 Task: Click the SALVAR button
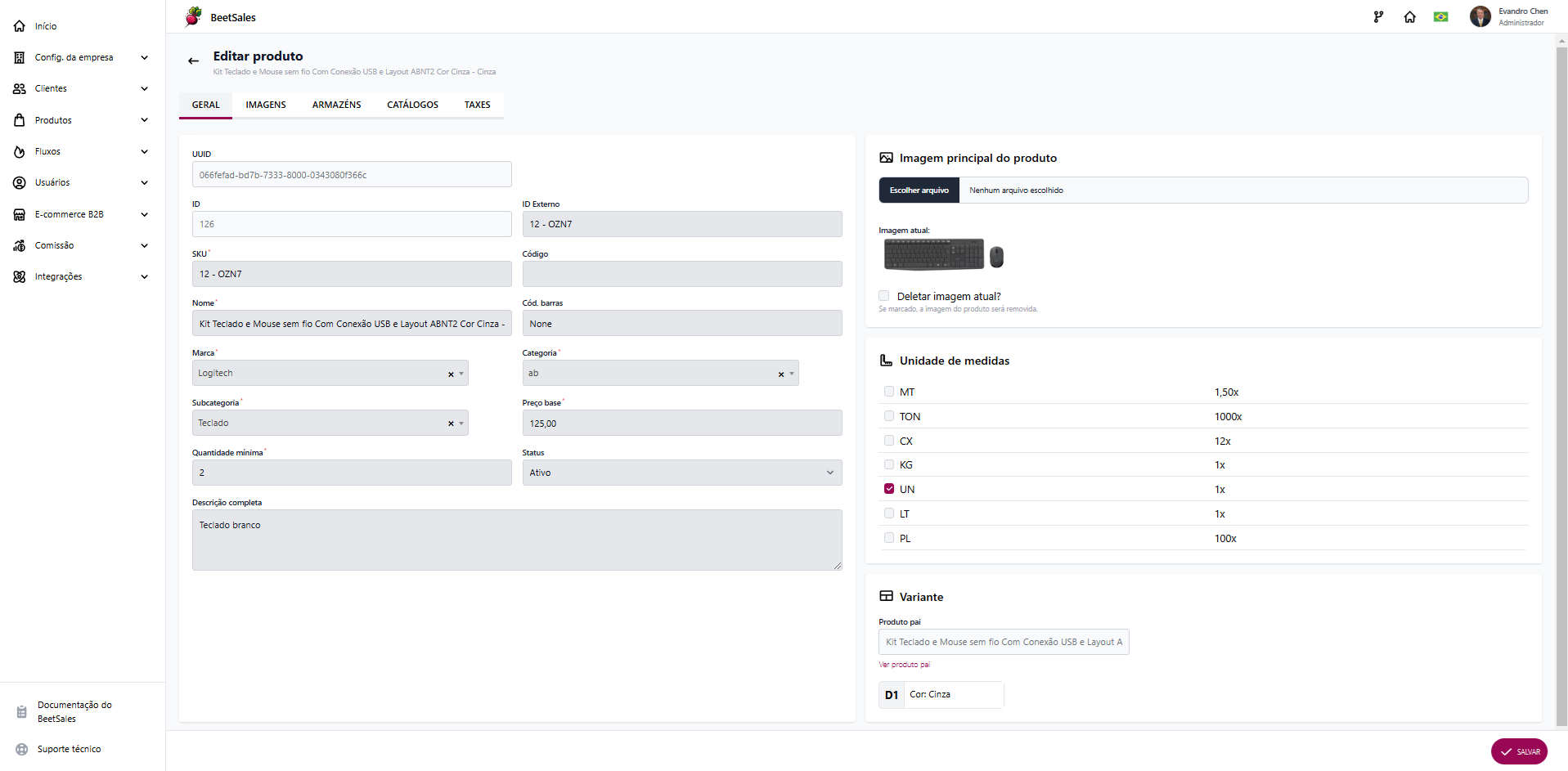pyautogui.click(x=1519, y=751)
